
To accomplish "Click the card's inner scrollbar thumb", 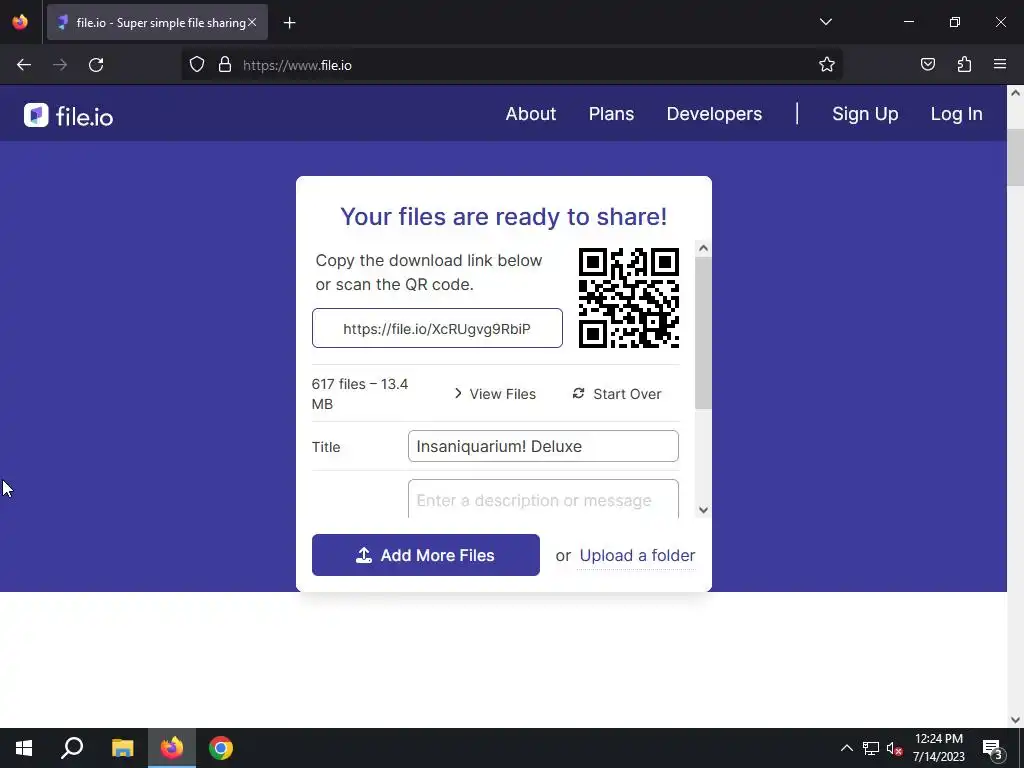I will [703, 333].
